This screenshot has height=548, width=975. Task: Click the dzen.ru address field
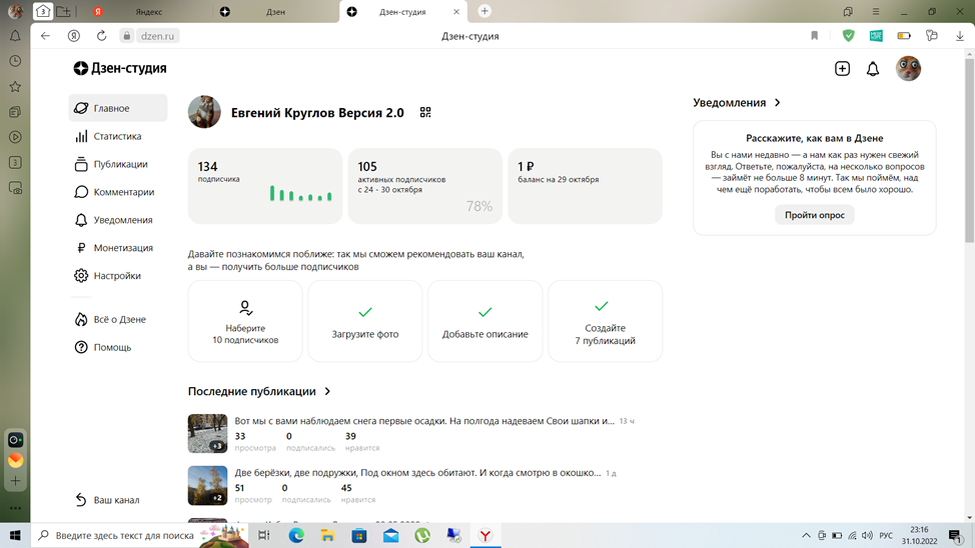157,36
